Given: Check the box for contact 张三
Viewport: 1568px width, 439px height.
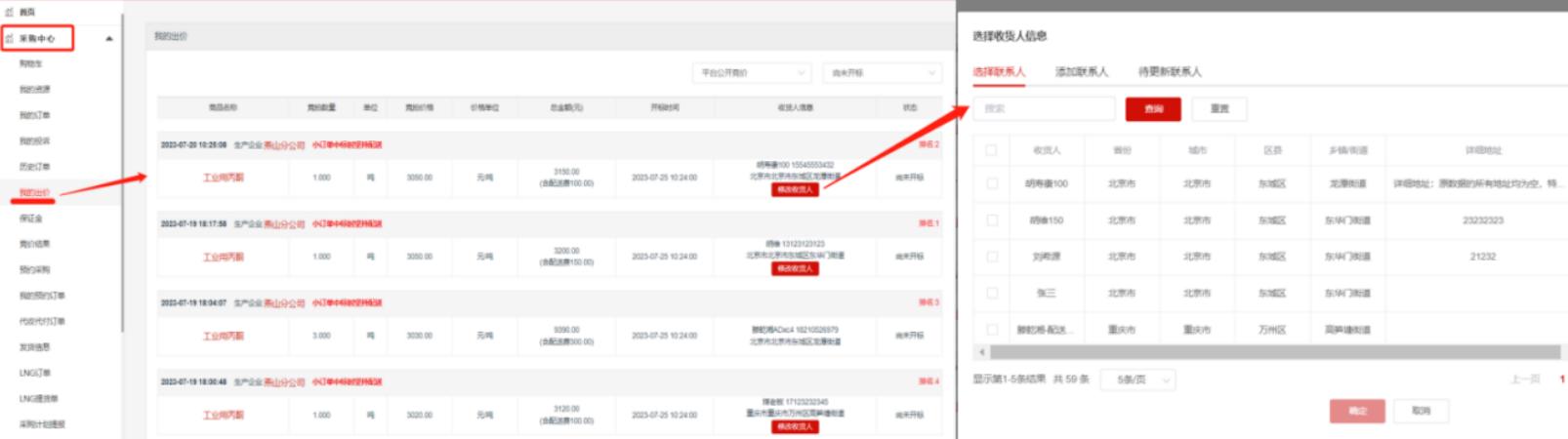Looking at the screenshot, I should point(991,293).
